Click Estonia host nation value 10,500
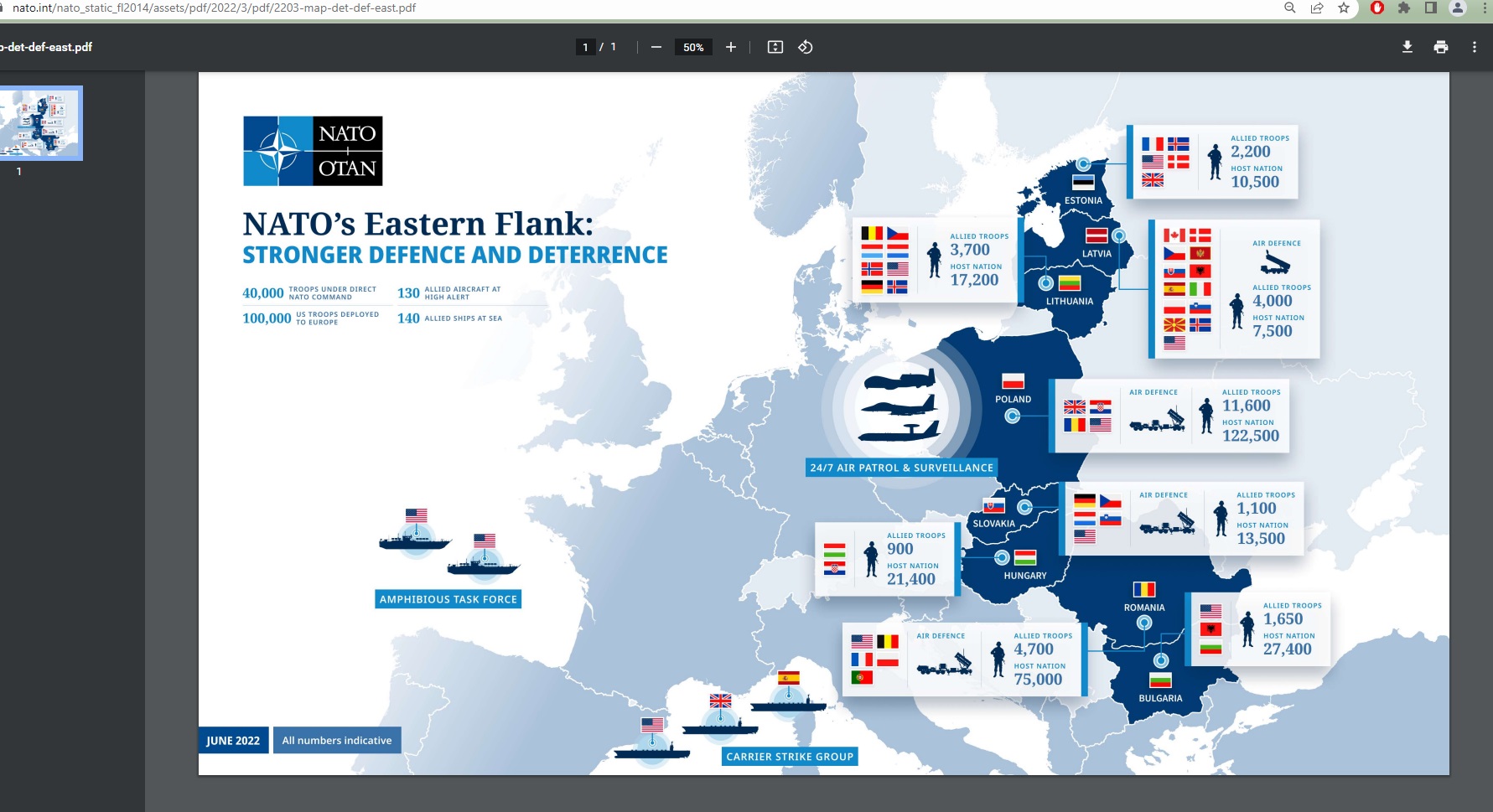Image resolution: width=1493 pixels, height=812 pixels. point(1255,182)
